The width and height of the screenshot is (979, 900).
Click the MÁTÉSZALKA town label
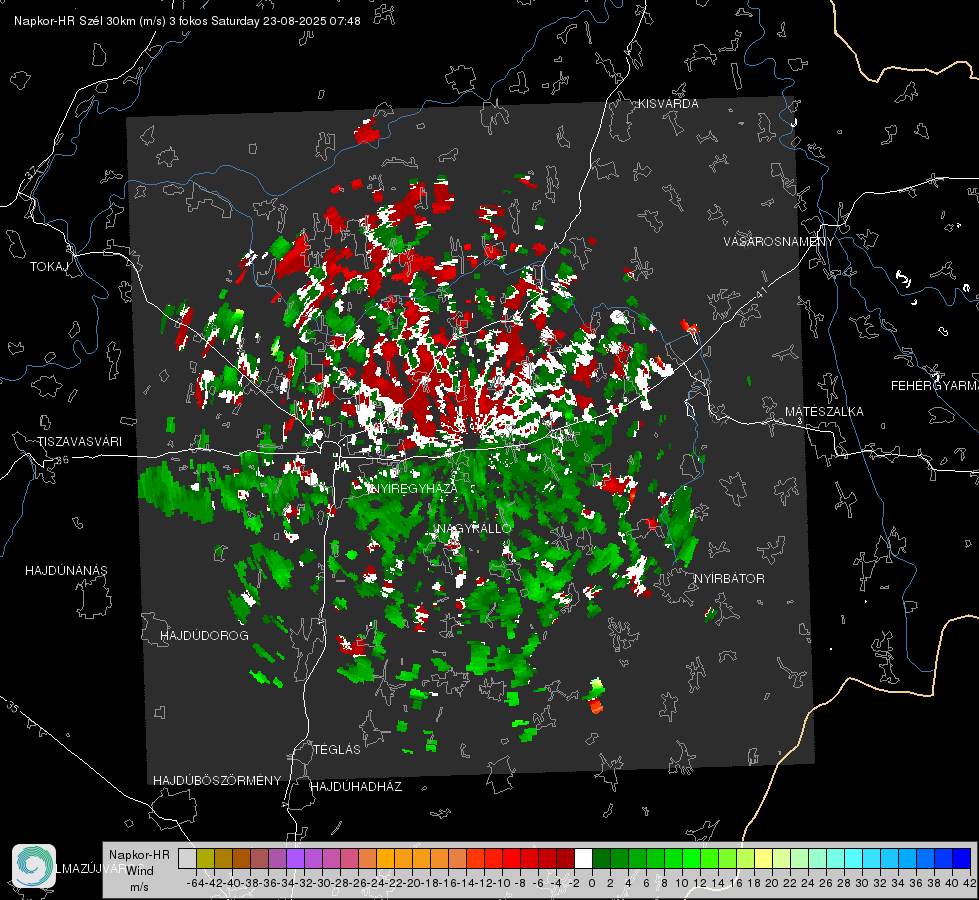(x=824, y=412)
